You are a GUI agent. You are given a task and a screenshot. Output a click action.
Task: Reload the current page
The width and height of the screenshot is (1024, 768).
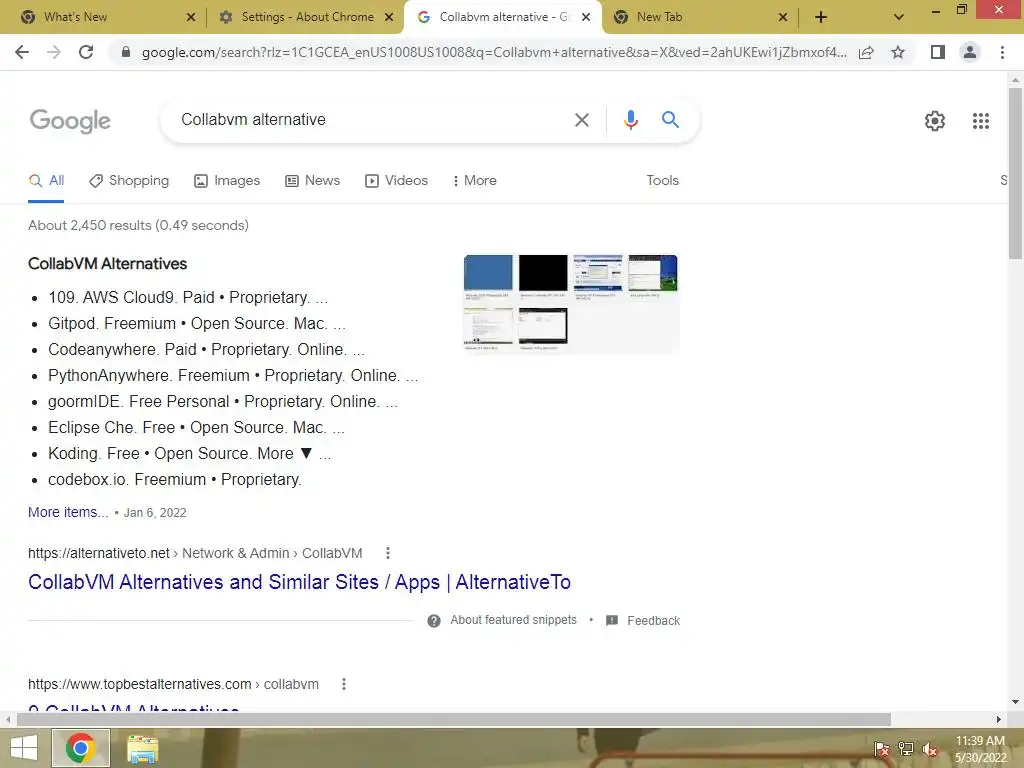click(86, 52)
